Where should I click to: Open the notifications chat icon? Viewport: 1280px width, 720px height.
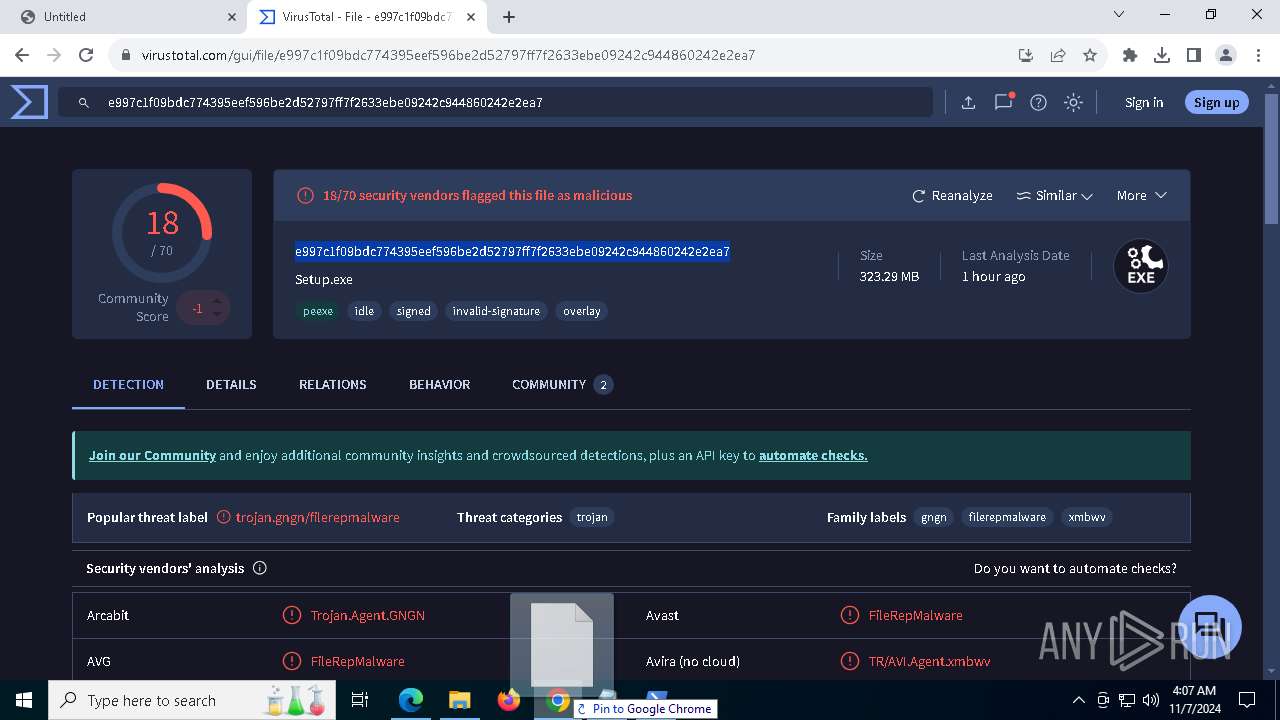click(x=1003, y=102)
